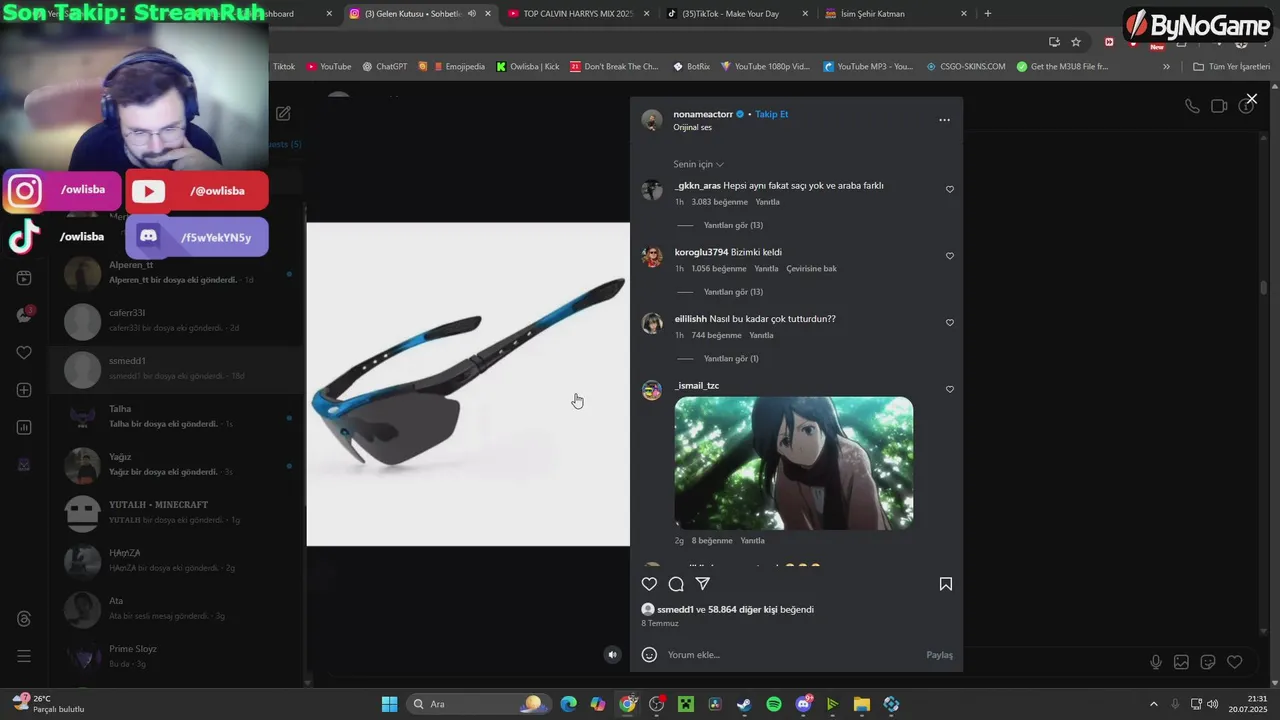Click the comment bubble icon under post
Viewport: 1280px width, 720px height.
pos(676,584)
